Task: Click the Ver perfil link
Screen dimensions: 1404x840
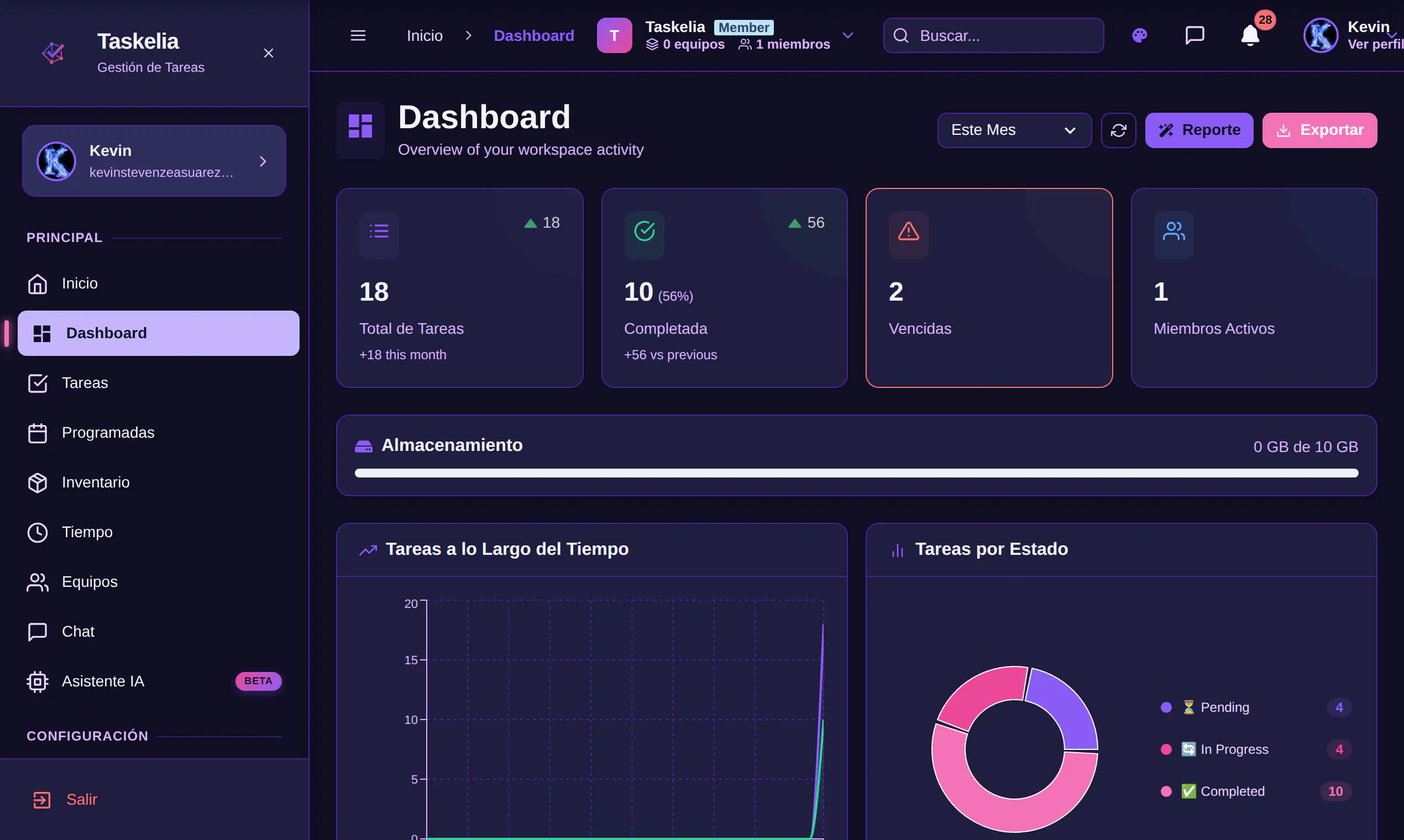Action: click(x=1376, y=44)
